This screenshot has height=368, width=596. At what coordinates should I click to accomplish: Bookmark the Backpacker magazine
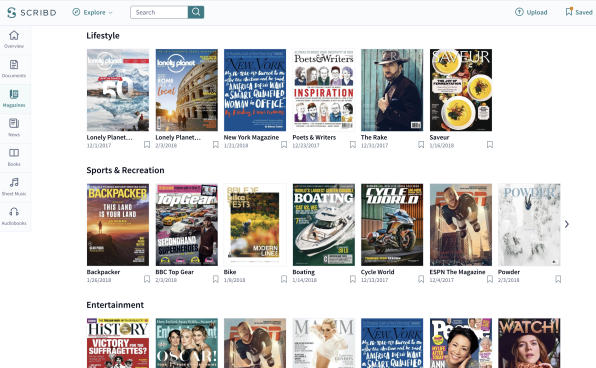[147, 279]
